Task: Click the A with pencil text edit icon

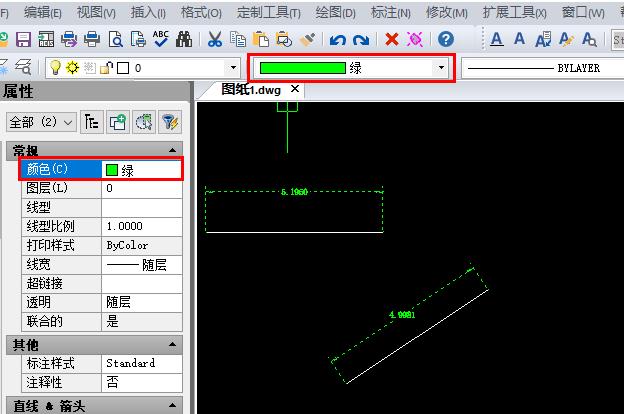Action: (x=566, y=39)
